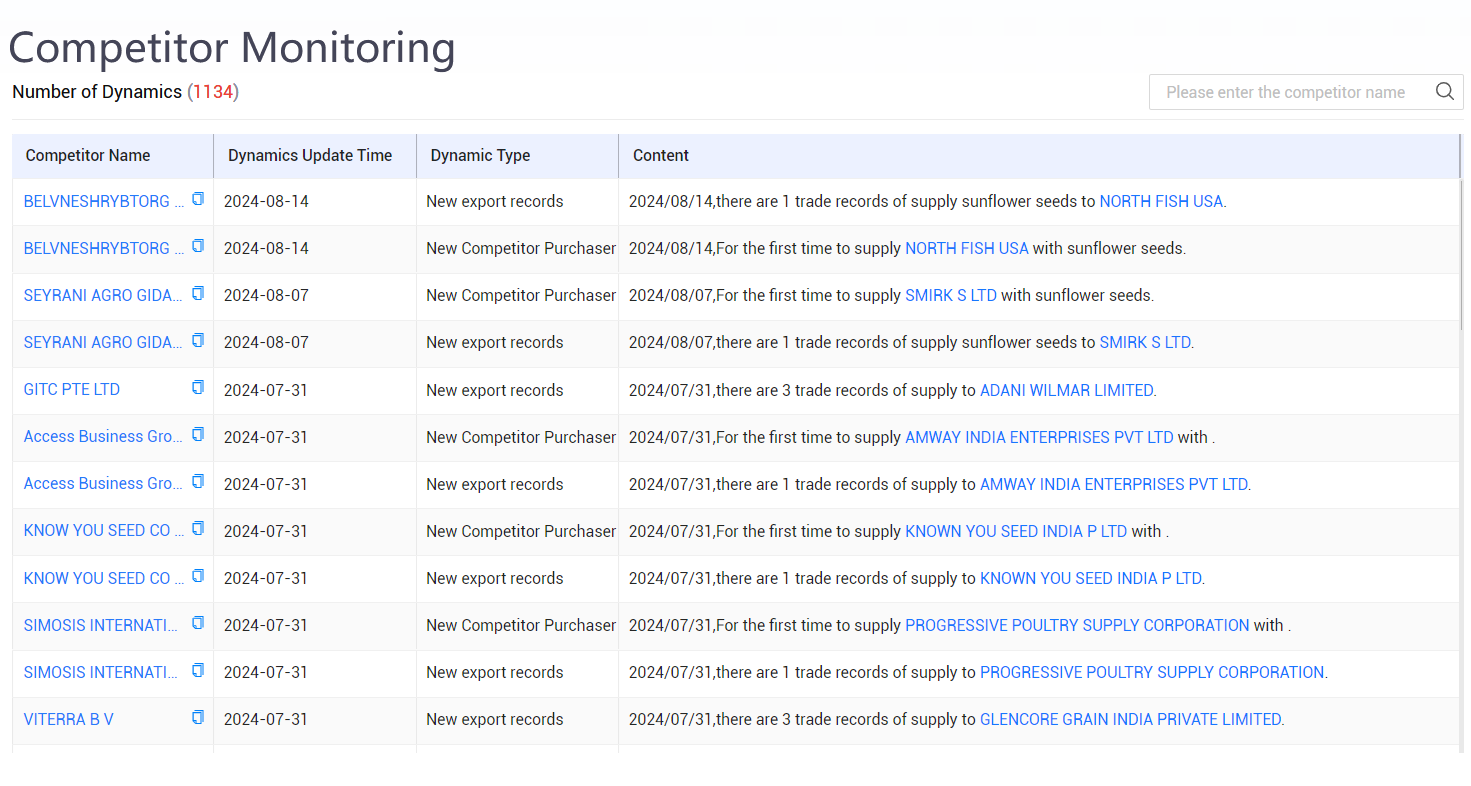Open KNOW YOU SEED CO link in New export records row

[x=104, y=578]
